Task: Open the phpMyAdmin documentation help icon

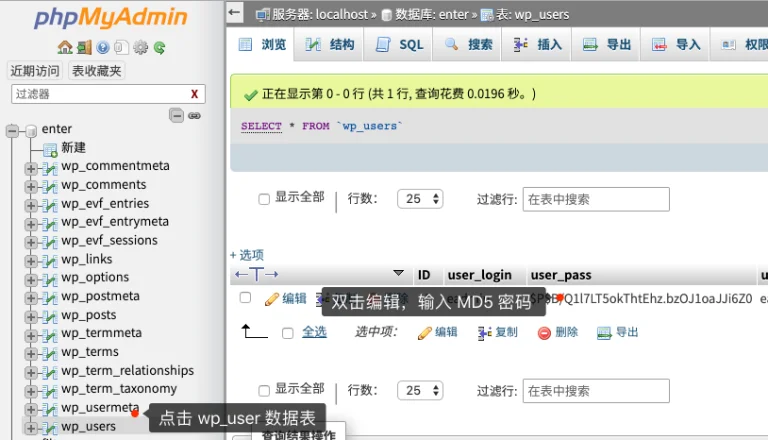Action: 103,47
